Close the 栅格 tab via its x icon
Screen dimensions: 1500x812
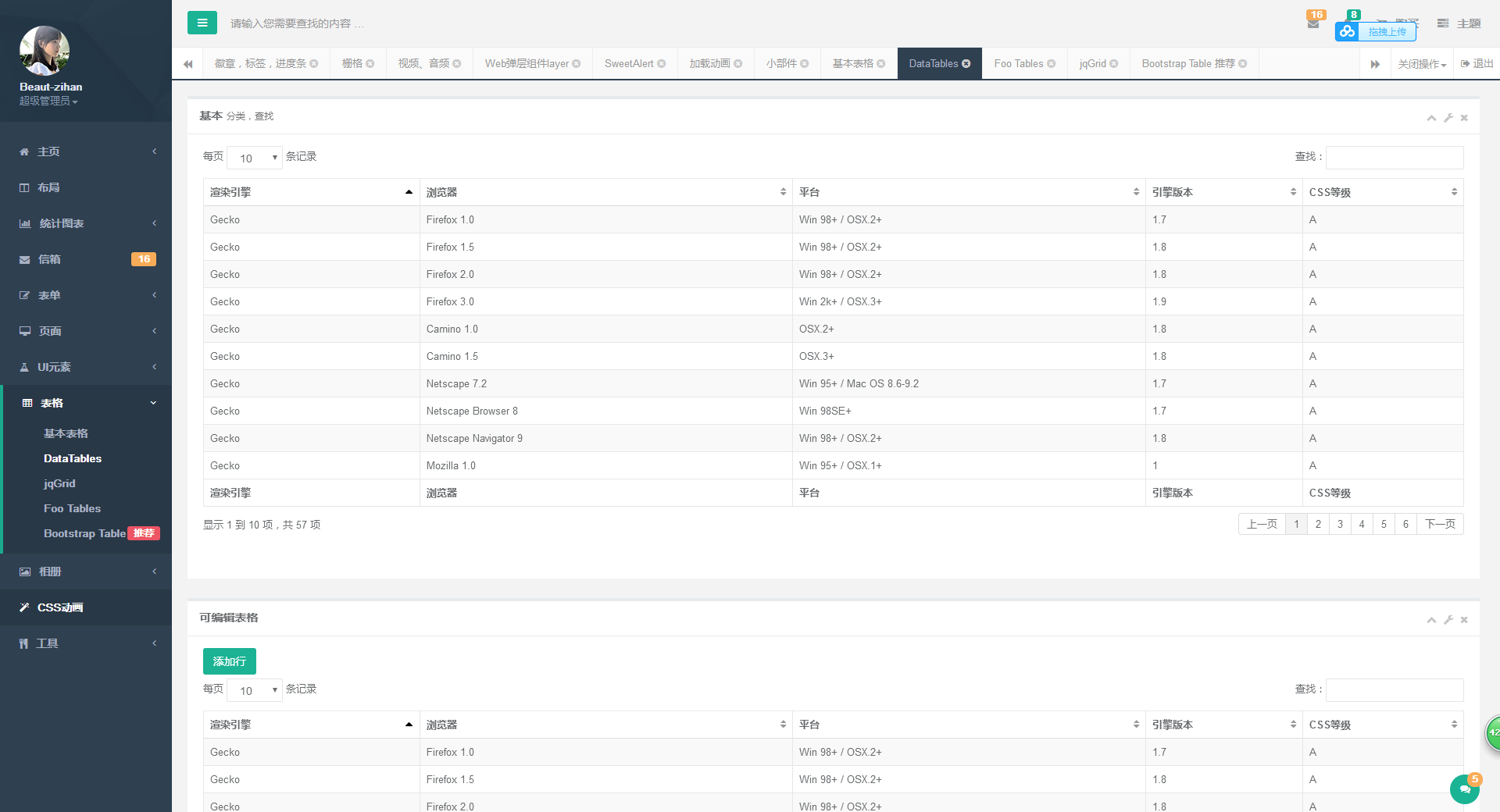pyautogui.click(x=370, y=64)
